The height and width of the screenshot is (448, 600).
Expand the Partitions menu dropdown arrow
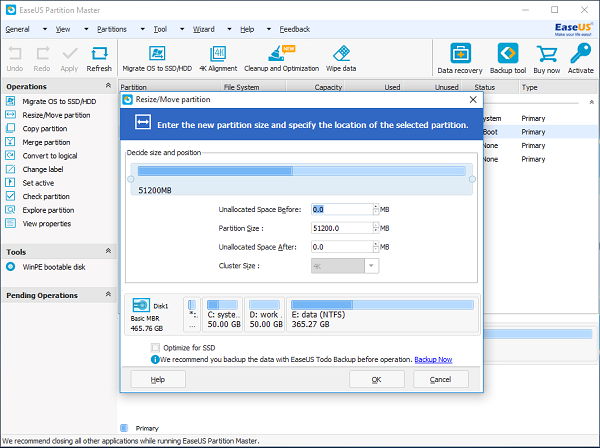pyautogui.click(x=143, y=29)
